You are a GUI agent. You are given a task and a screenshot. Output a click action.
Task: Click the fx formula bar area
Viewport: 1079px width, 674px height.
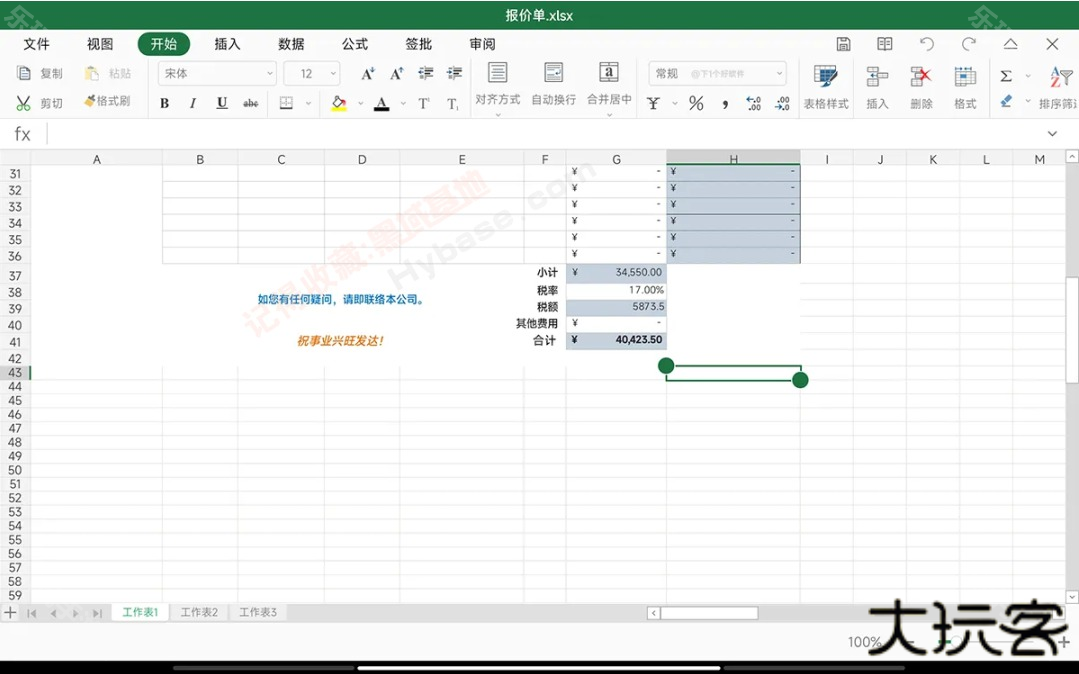[x=22, y=133]
